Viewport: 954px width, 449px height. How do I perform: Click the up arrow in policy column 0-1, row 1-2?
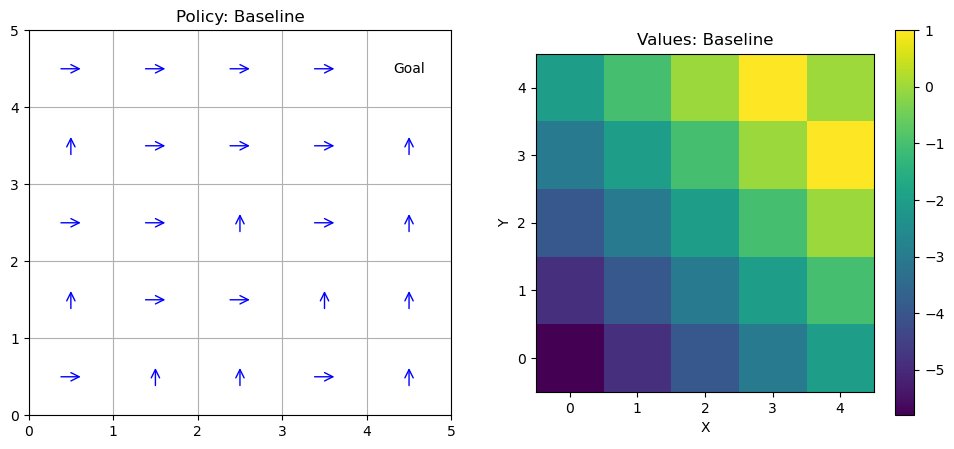click(70, 300)
